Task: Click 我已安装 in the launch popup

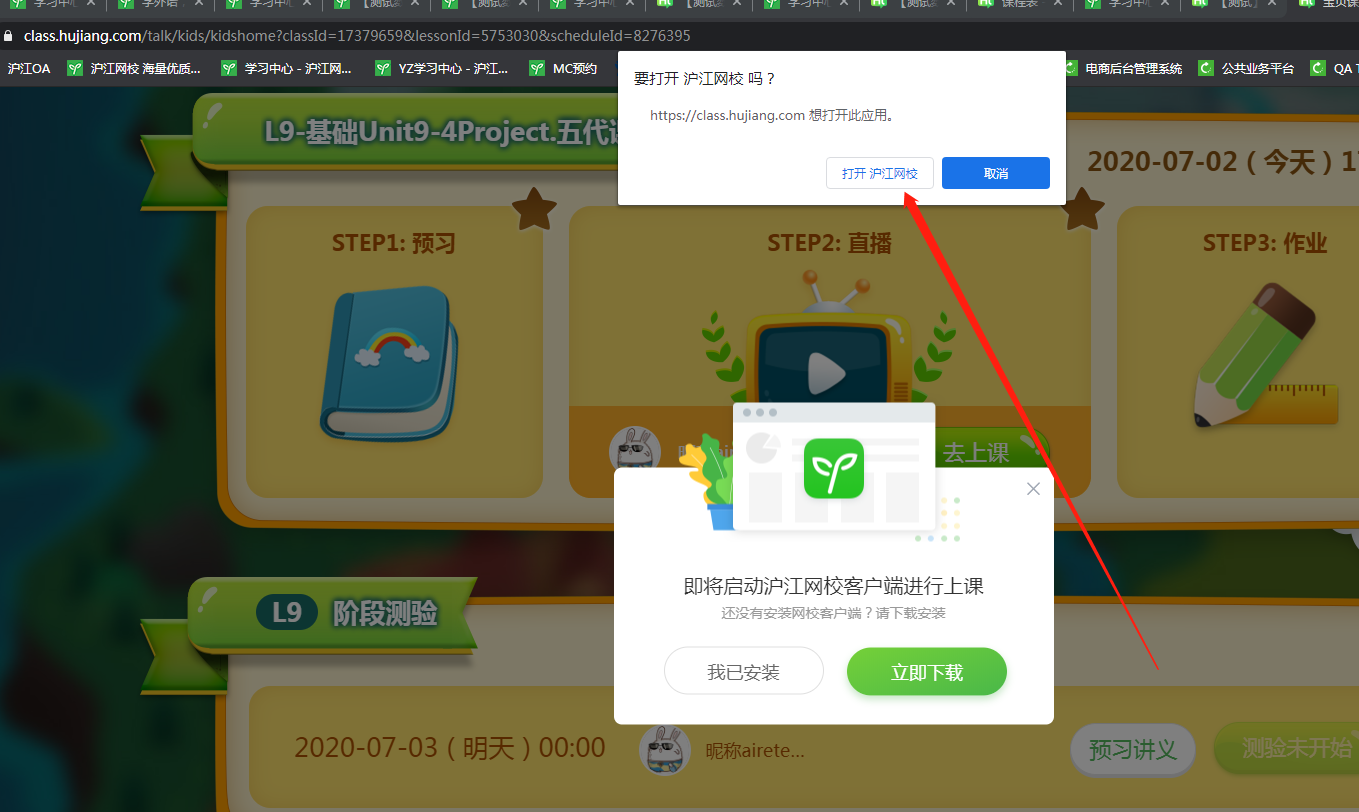Action: tap(743, 671)
